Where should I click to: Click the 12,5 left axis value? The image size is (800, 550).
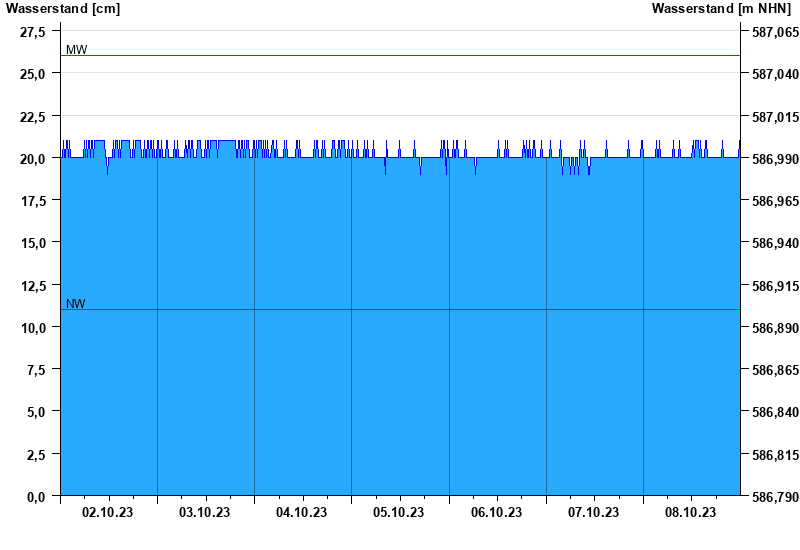coord(32,286)
